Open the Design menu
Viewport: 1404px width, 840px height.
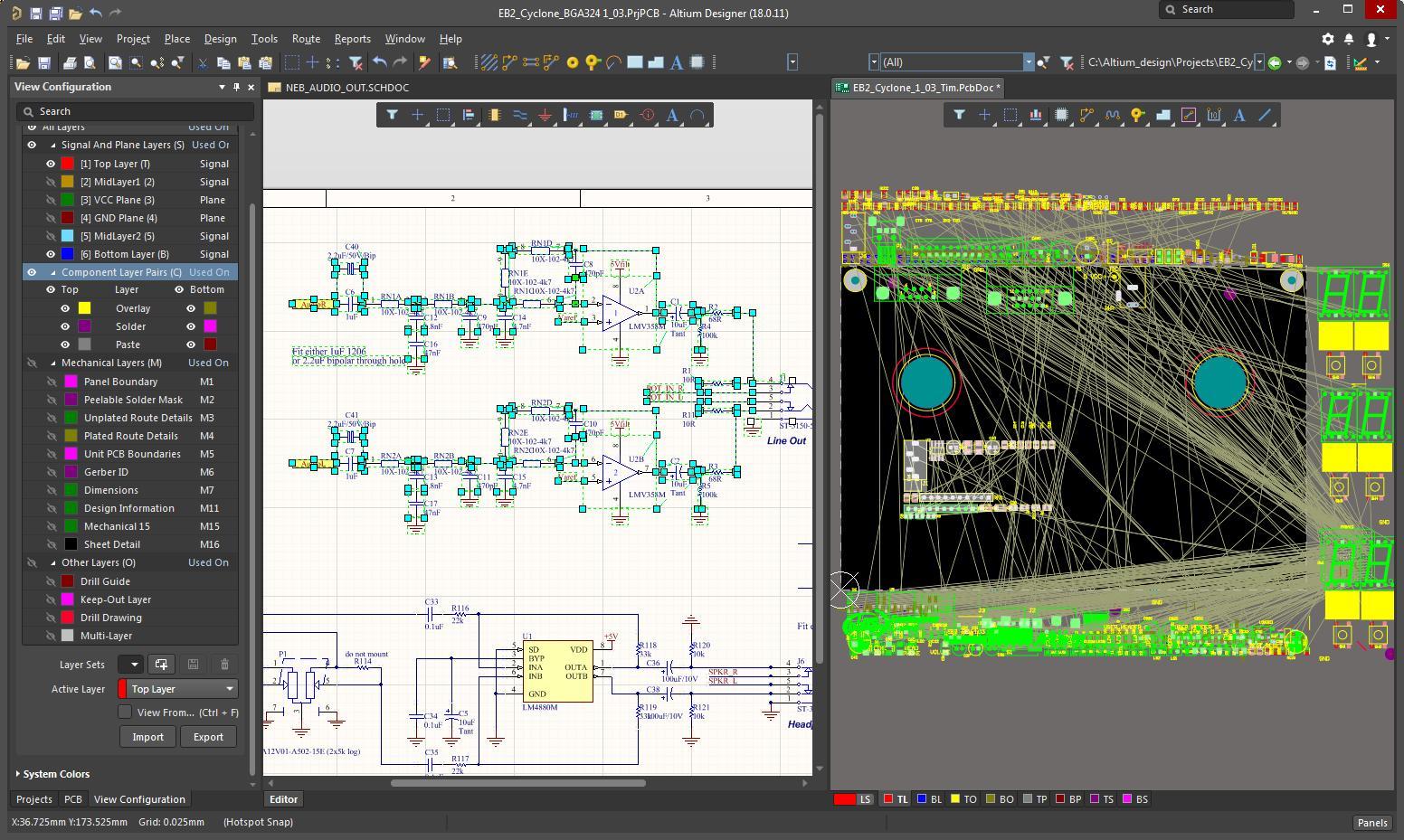[220, 39]
